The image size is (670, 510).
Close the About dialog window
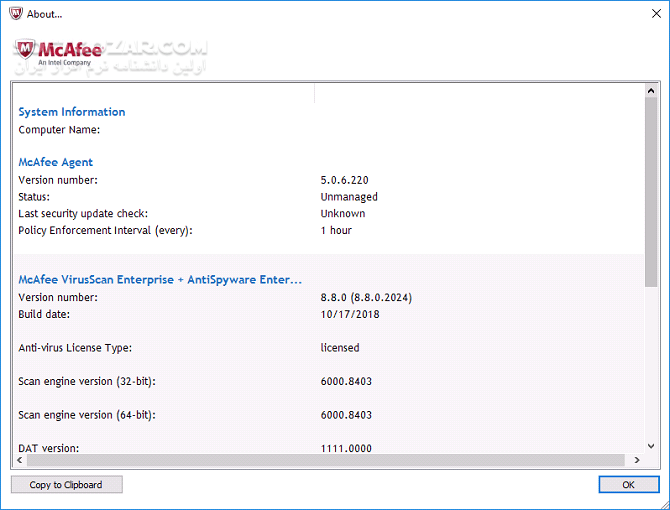656,14
